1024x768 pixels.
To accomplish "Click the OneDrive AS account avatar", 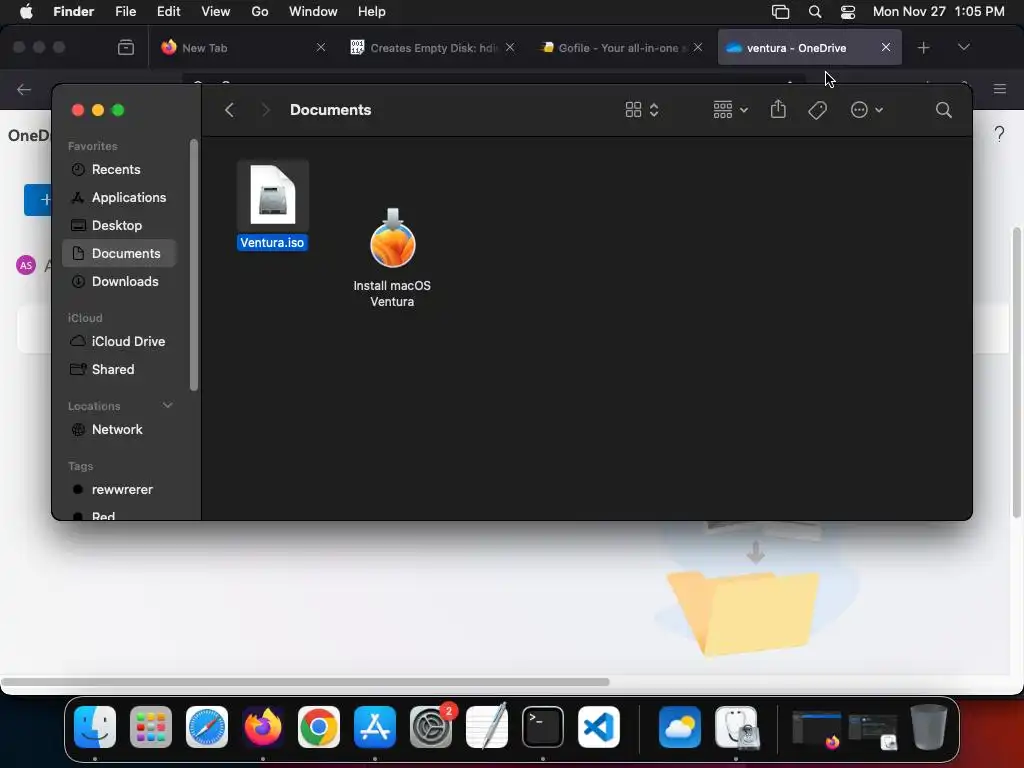I will pyautogui.click(x=26, y=265).
